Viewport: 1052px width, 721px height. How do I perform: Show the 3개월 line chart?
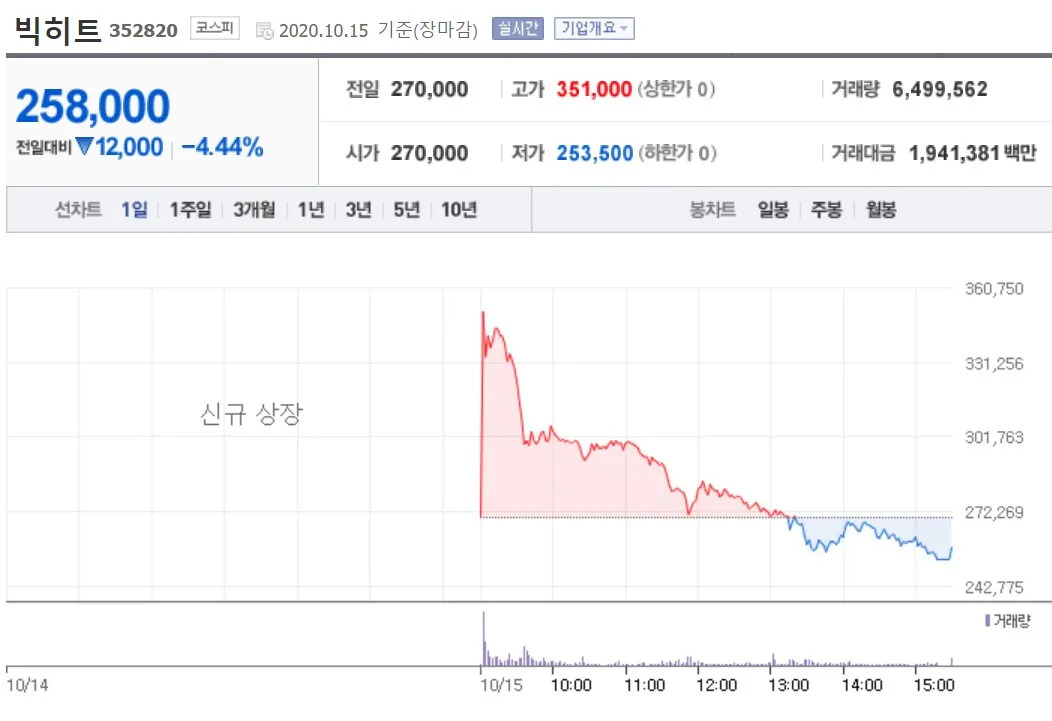[254, 210]
